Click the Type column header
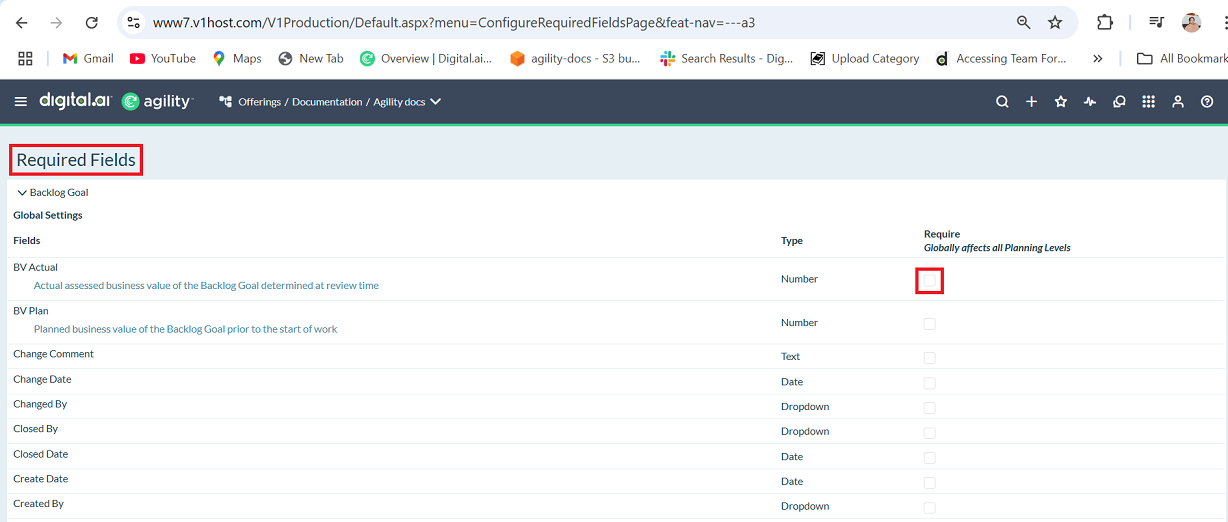 coord(792,241)
